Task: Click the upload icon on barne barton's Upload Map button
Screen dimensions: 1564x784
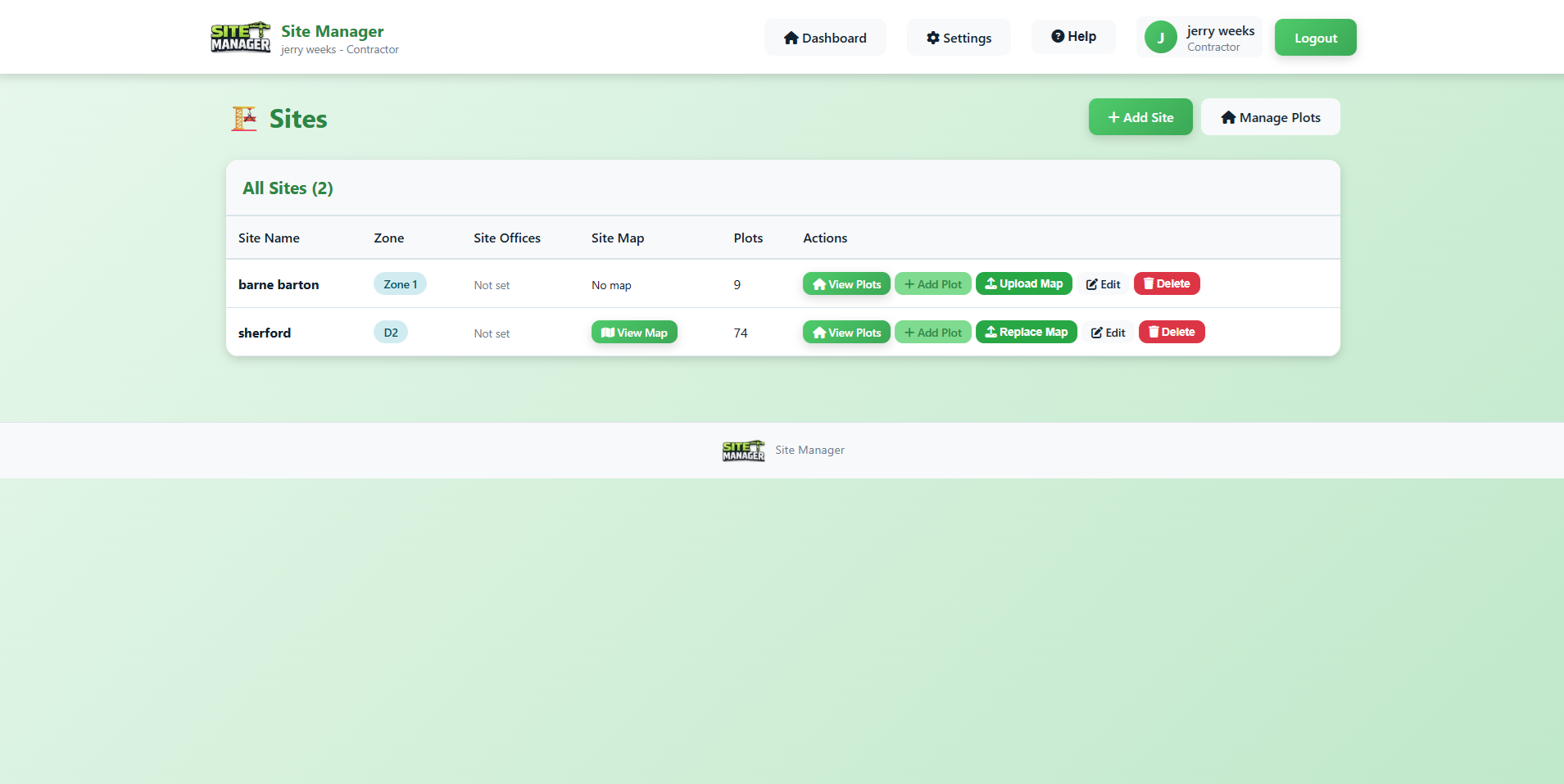Action: click(991, 283)
